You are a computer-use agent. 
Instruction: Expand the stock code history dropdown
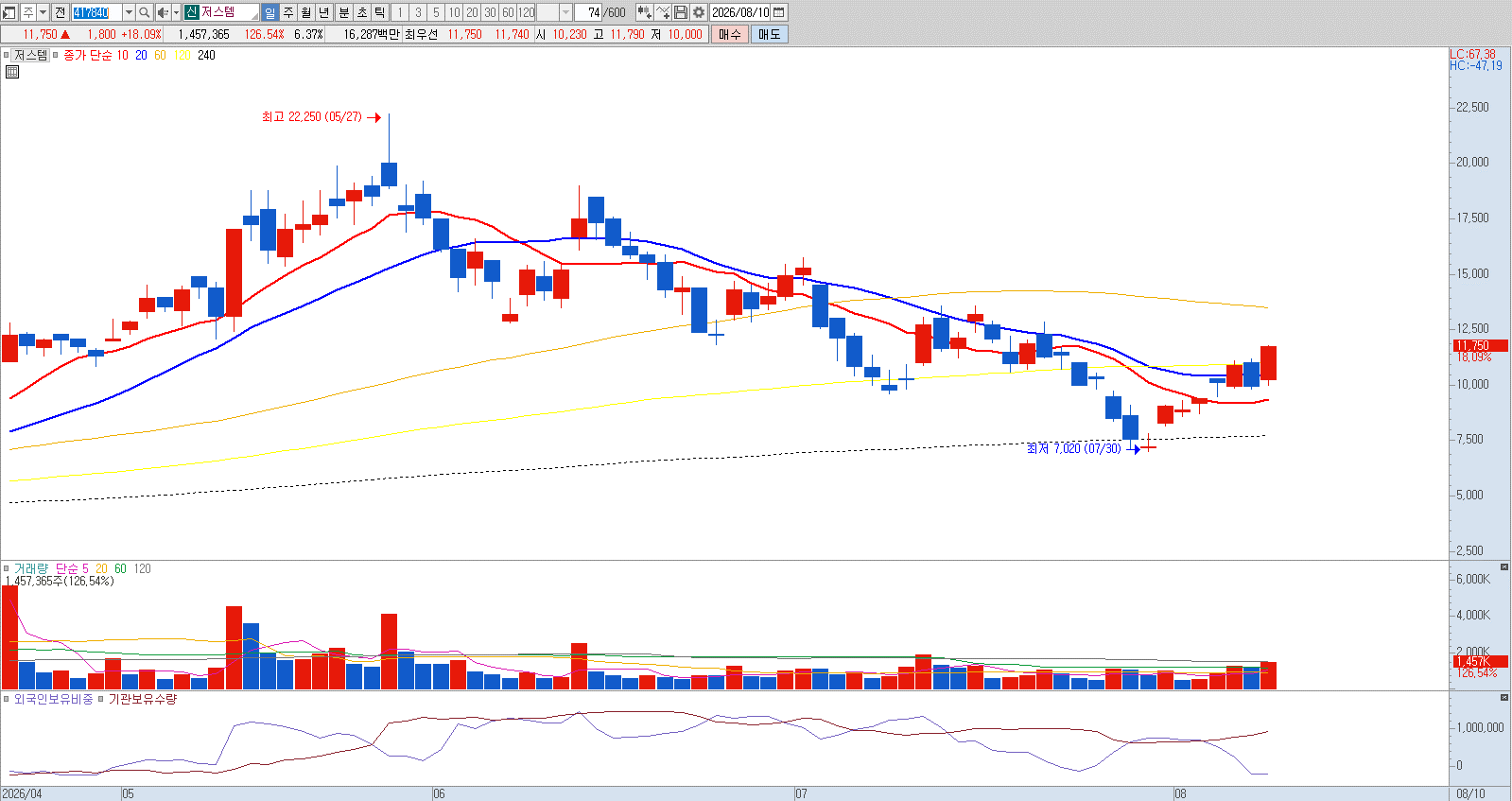(x=129, y=12)
